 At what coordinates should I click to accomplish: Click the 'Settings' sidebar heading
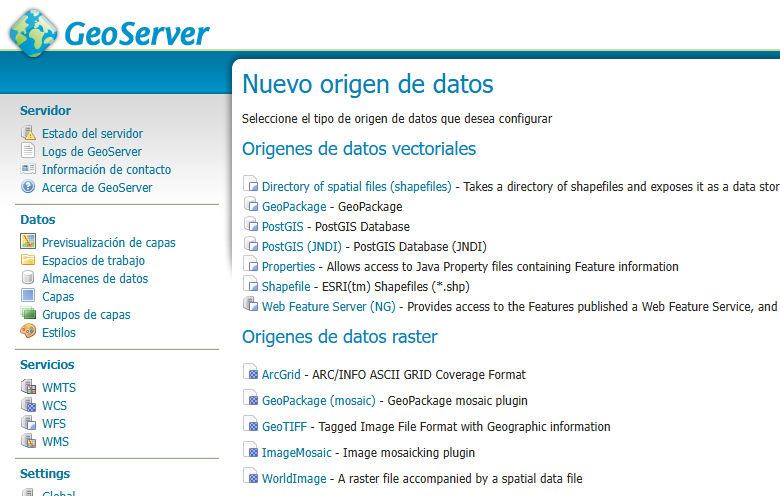(x=45, y=474)
